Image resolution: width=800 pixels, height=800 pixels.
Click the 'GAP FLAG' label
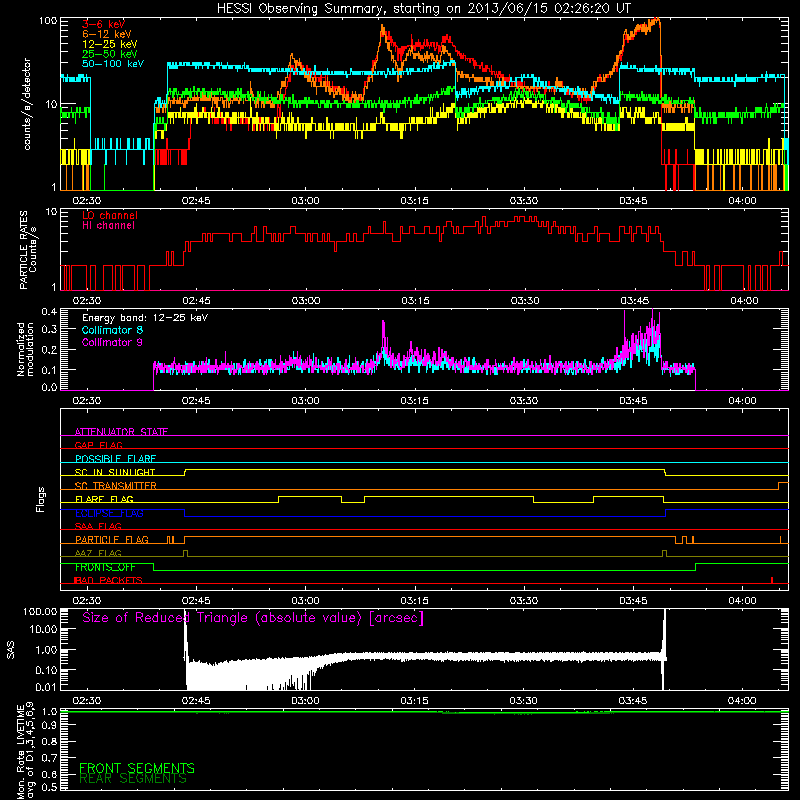click(98, 445)
